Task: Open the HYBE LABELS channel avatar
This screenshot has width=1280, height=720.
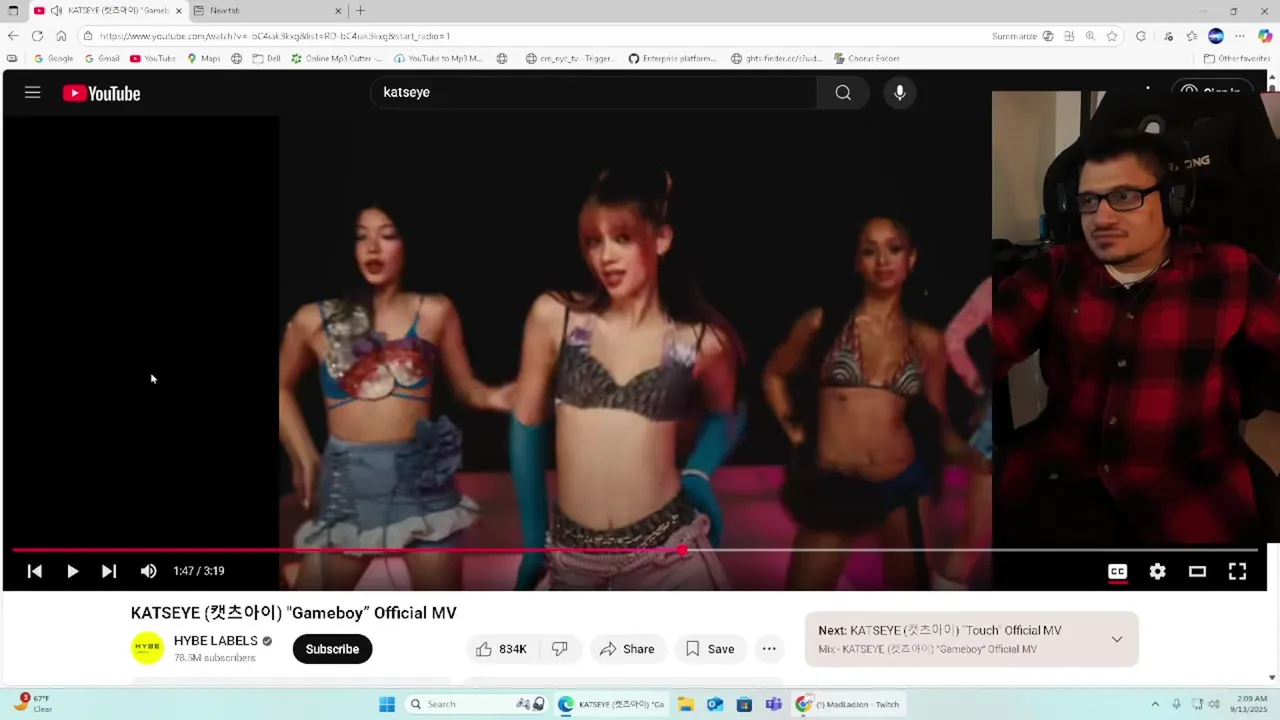Action: pos(148,648)
